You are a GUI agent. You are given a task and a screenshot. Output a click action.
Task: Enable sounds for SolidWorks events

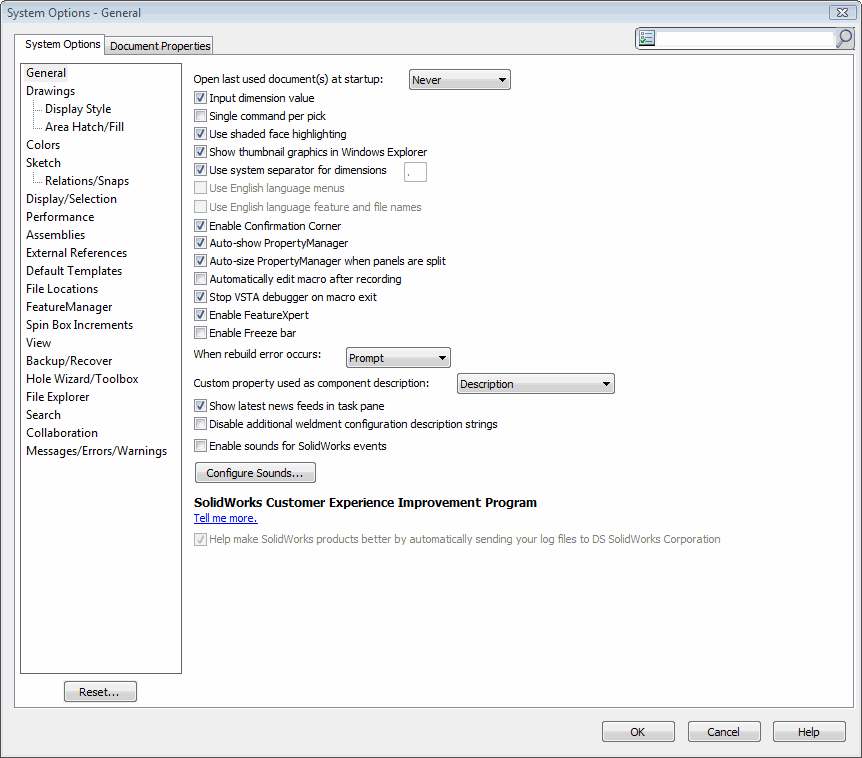[200, 446]
